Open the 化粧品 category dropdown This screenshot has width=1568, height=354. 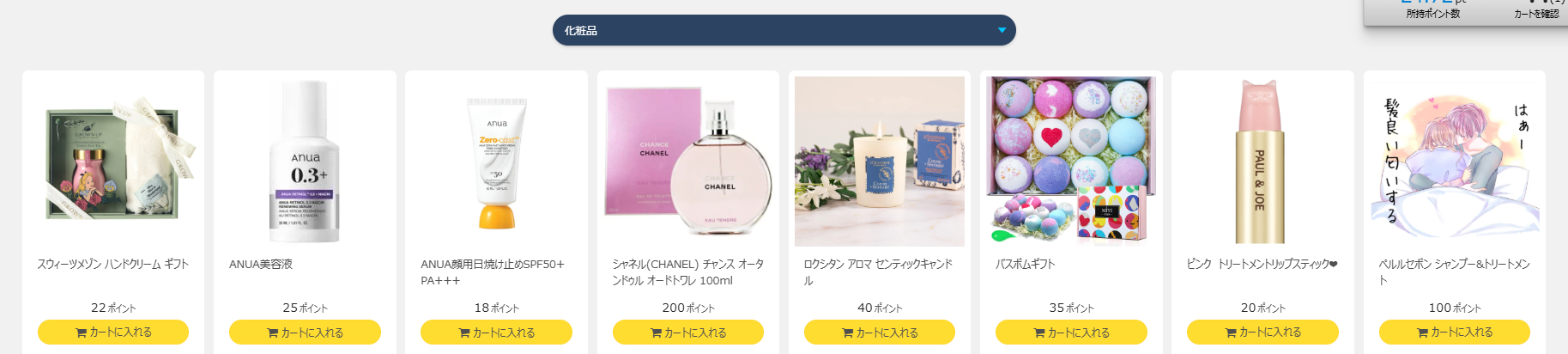tap(784, 30)
